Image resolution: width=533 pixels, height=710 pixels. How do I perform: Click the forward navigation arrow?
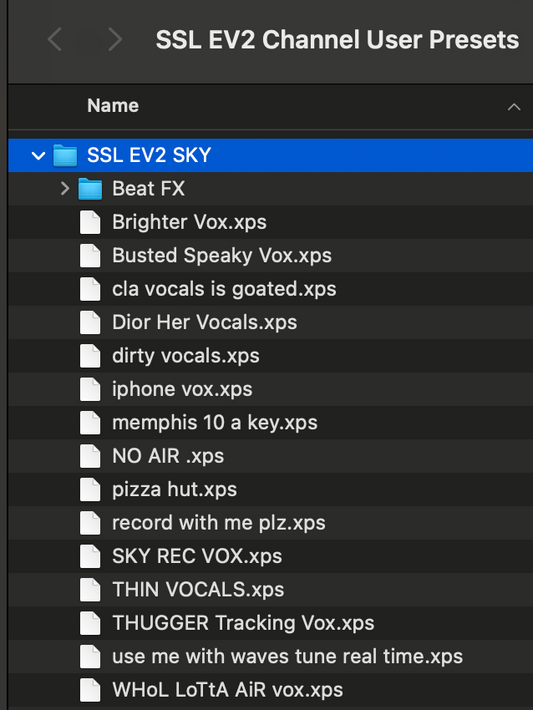[x=115, y=39]
